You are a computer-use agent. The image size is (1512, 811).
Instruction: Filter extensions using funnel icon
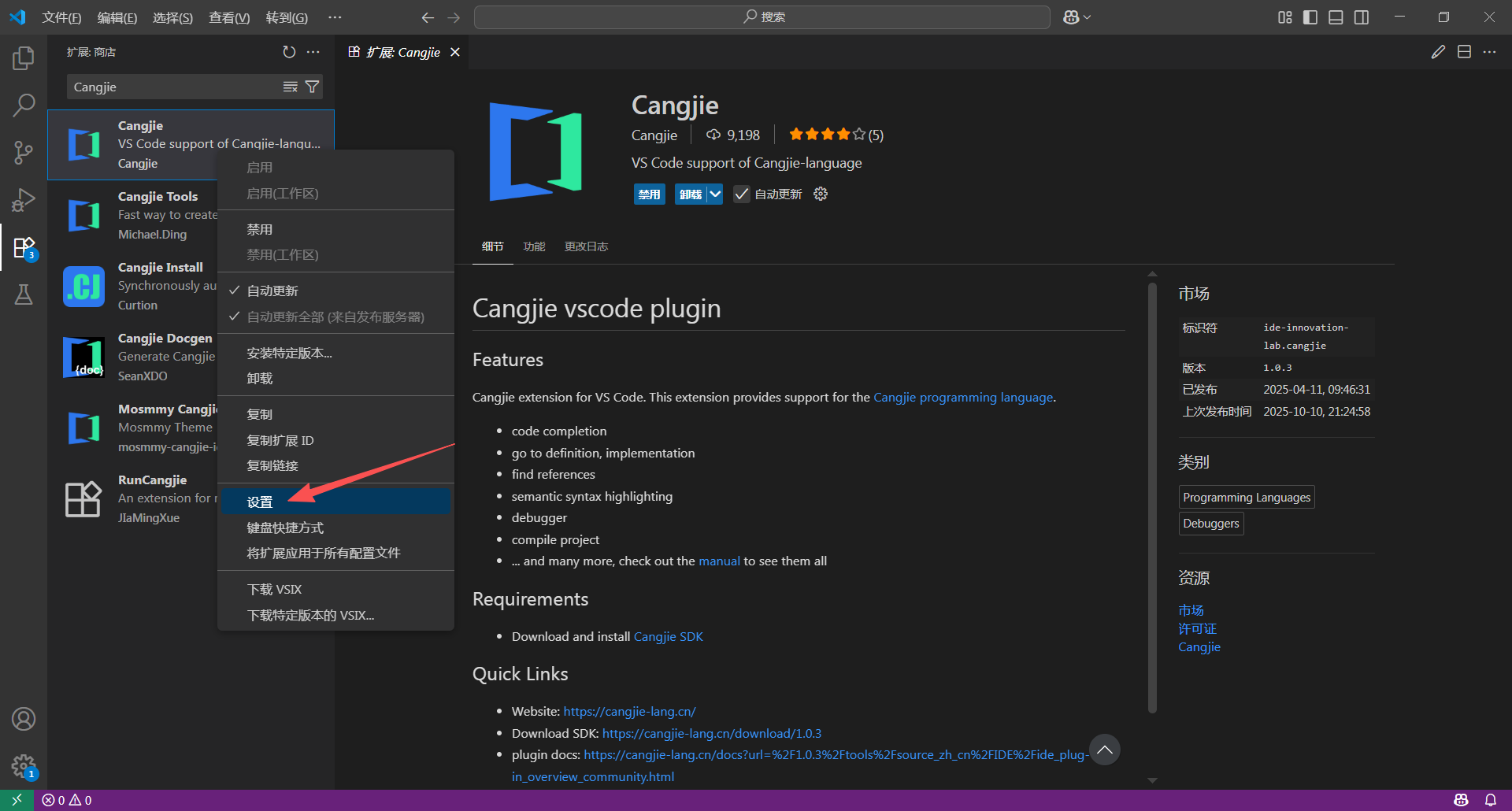pos(313,87)
